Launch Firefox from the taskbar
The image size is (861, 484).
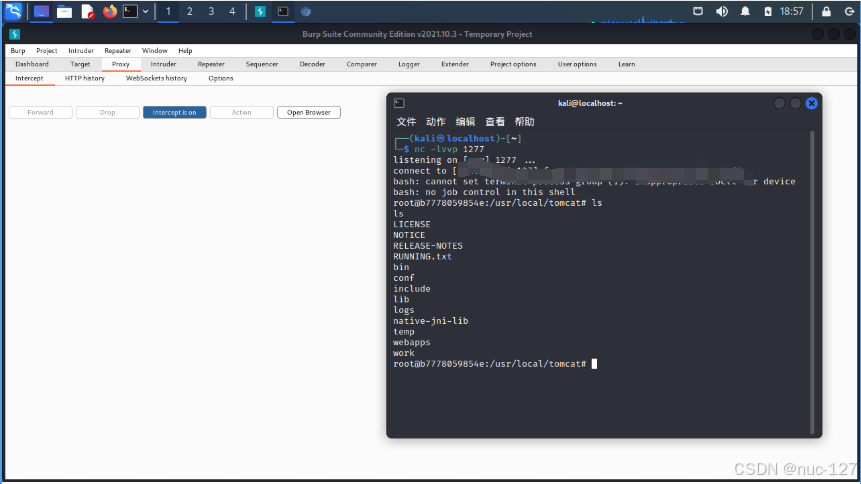(110, 12)
